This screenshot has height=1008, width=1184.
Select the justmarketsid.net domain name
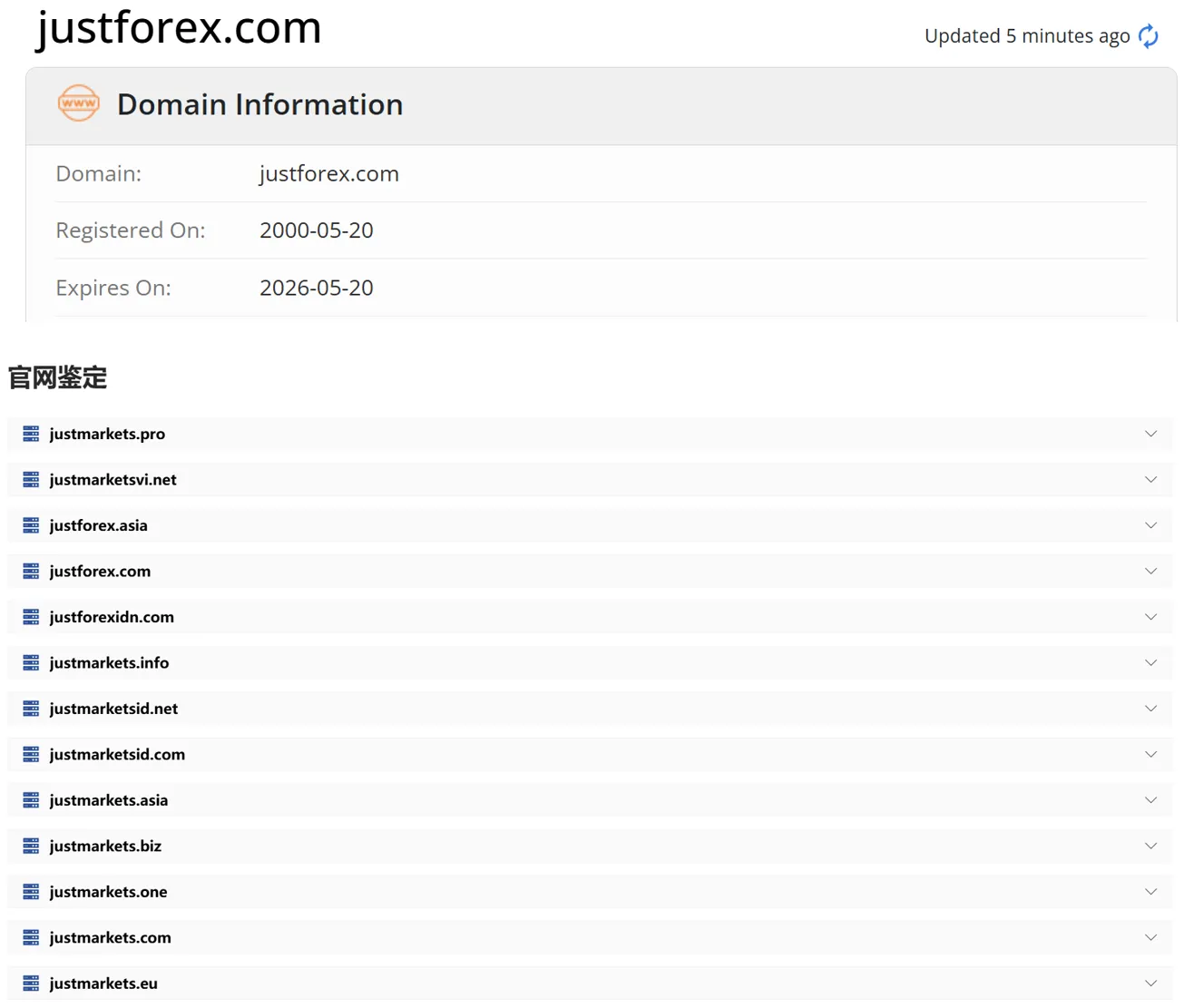coord(113,709)
